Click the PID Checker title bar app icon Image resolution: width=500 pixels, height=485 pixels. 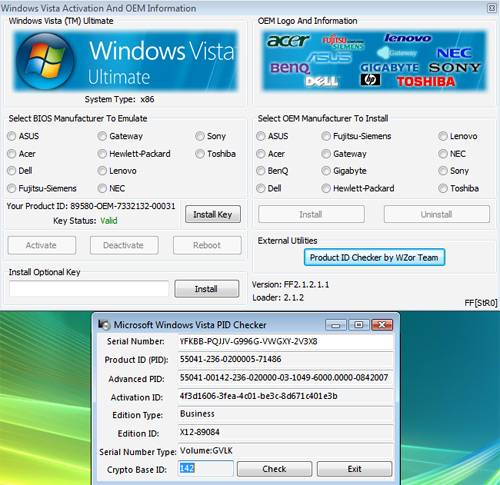[104, 324]
